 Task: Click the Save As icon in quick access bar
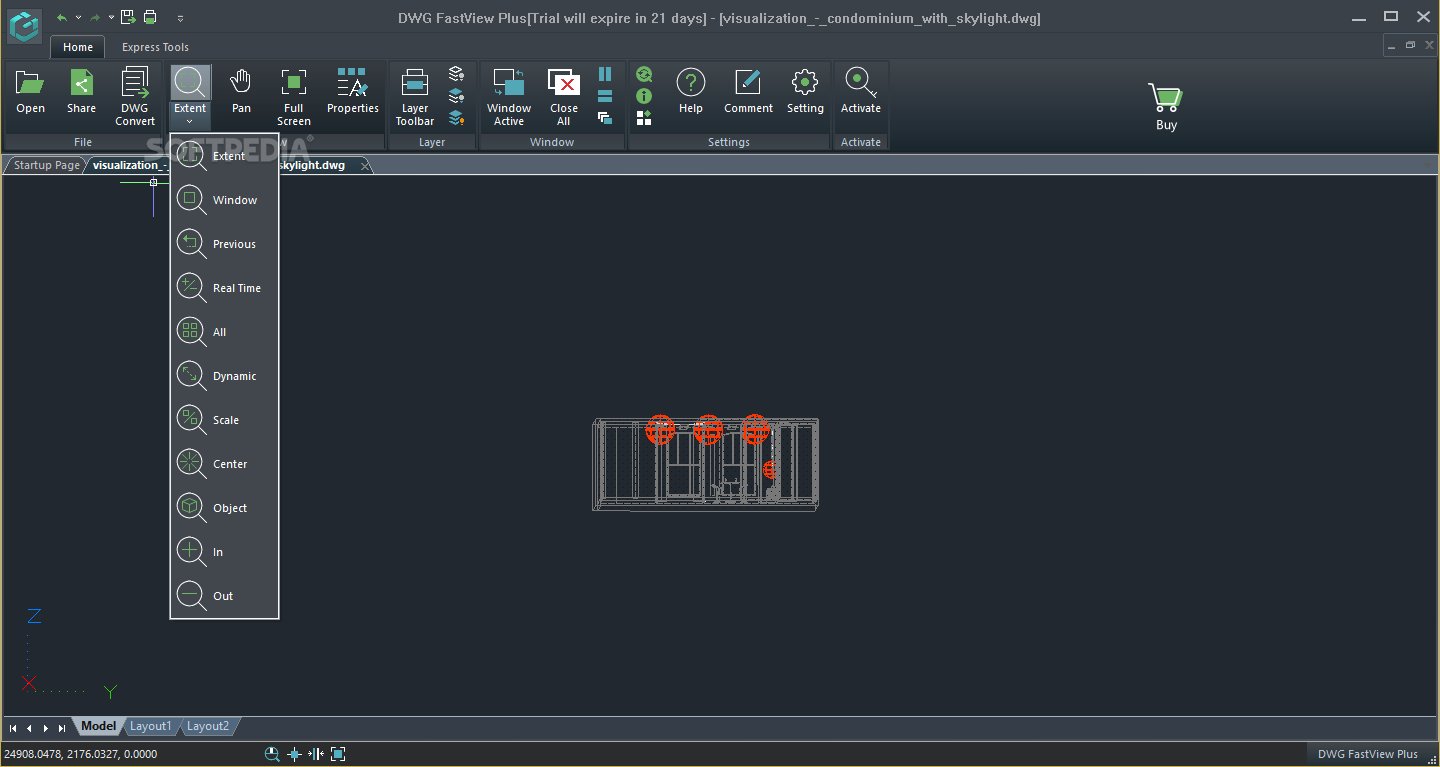pos(128,17)
